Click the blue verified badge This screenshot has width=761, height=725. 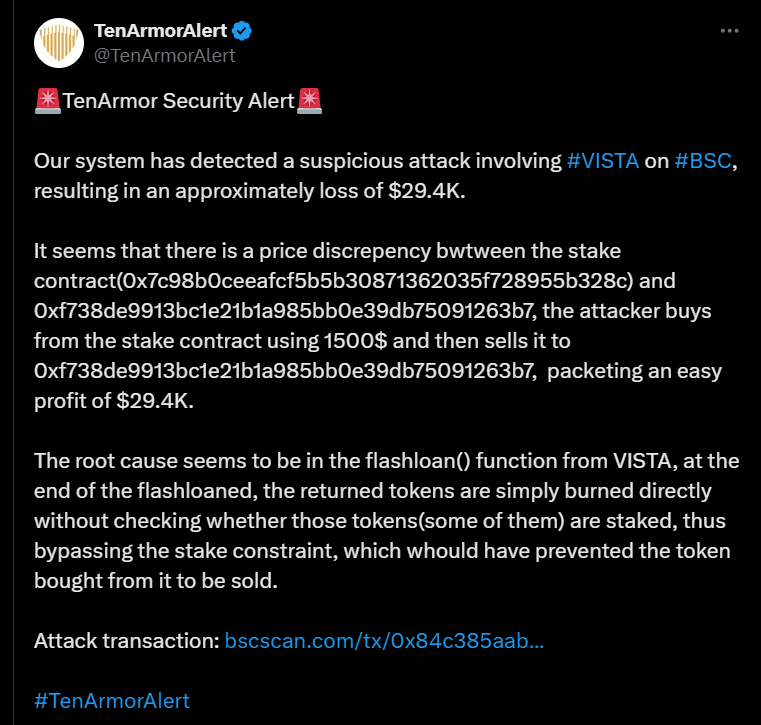(x=243, y=31)
